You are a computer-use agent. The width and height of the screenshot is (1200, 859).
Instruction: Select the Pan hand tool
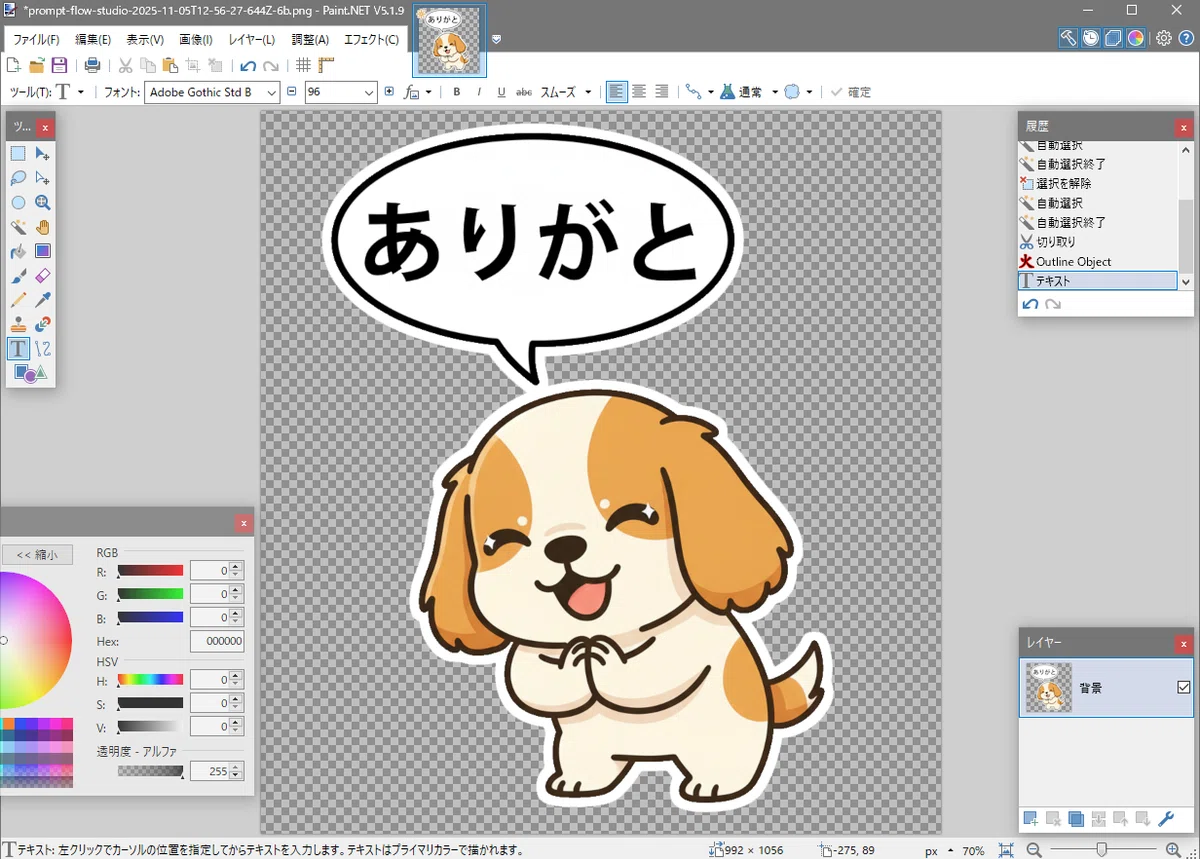click(x=43, y=227)
